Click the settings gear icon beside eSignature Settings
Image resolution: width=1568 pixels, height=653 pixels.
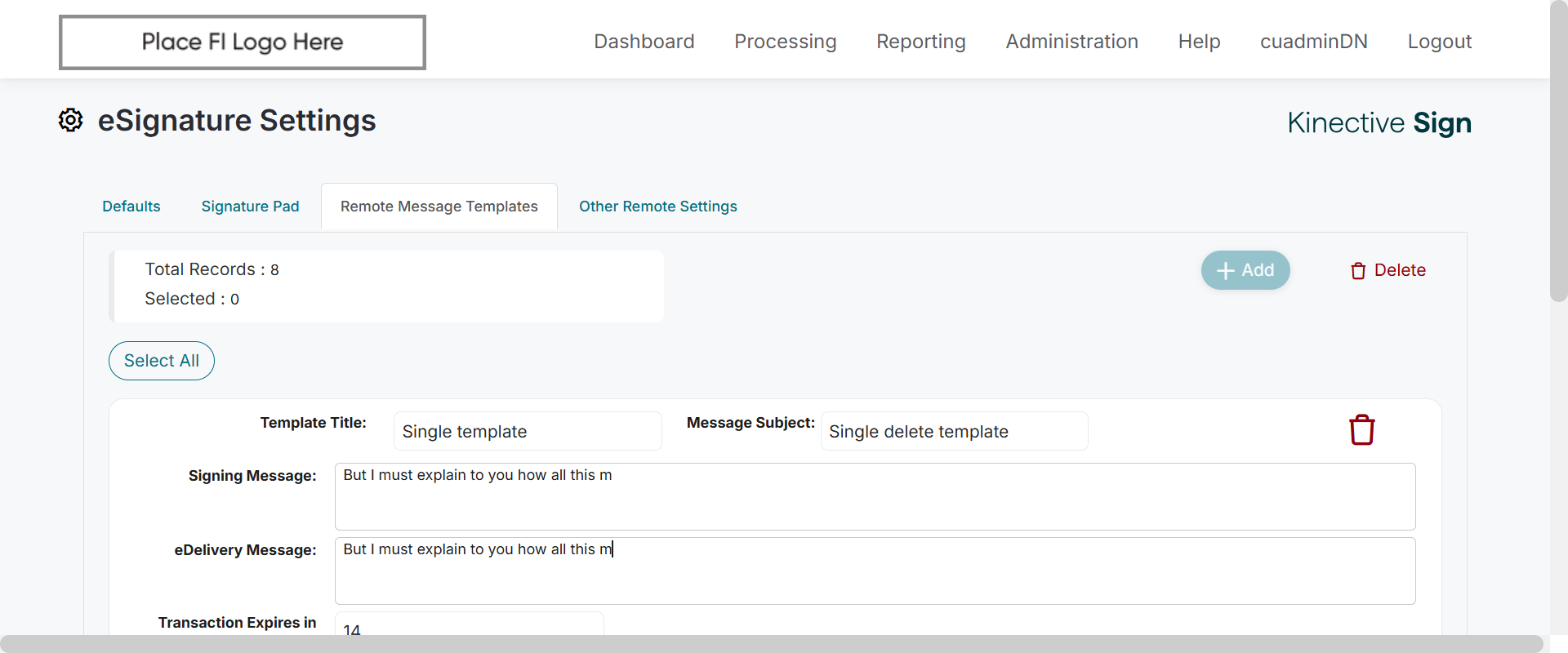[71, 120]
